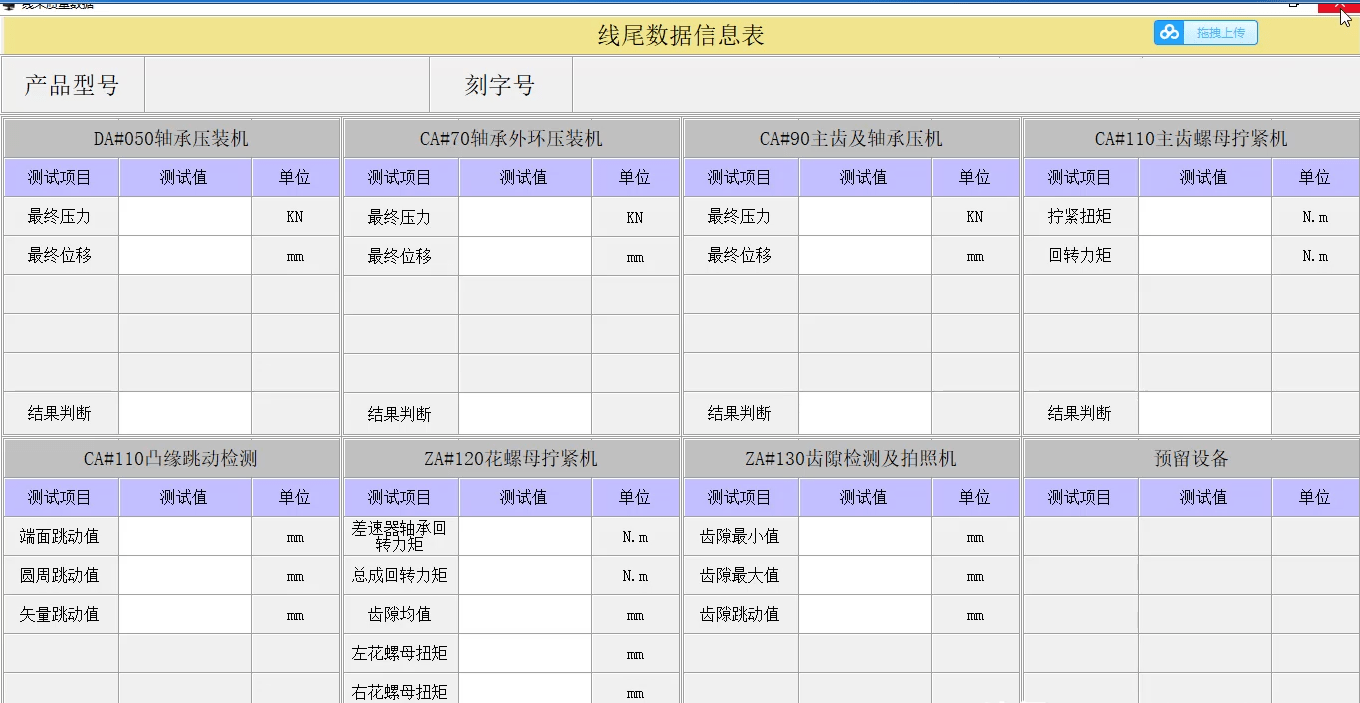Select the 线尾数据信息表 title text
Viewport: 1360px width, 703px height.
tap(681, 36)
